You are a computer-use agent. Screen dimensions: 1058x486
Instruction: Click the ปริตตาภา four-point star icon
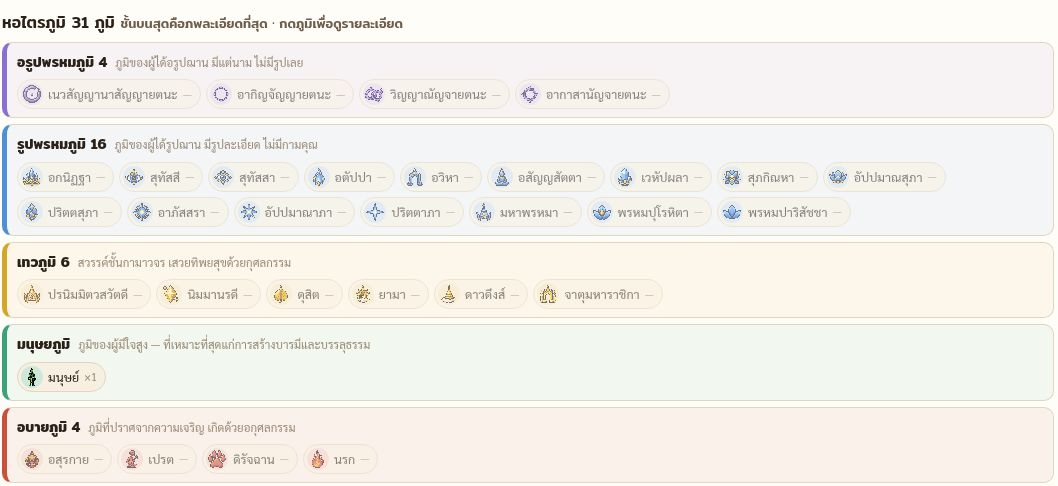tap(375, 213)
